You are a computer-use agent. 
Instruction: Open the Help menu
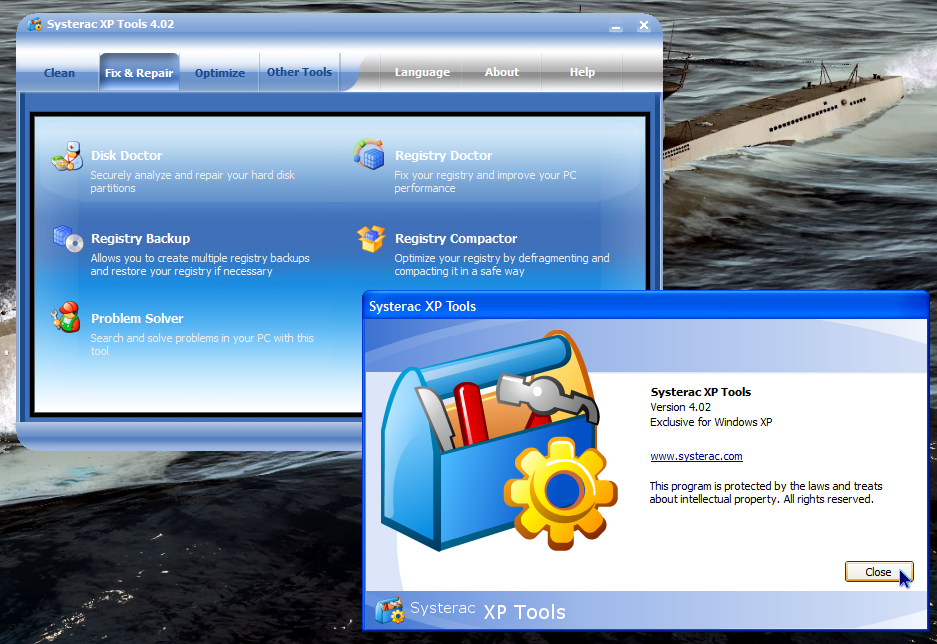click(x=582, y=72)
